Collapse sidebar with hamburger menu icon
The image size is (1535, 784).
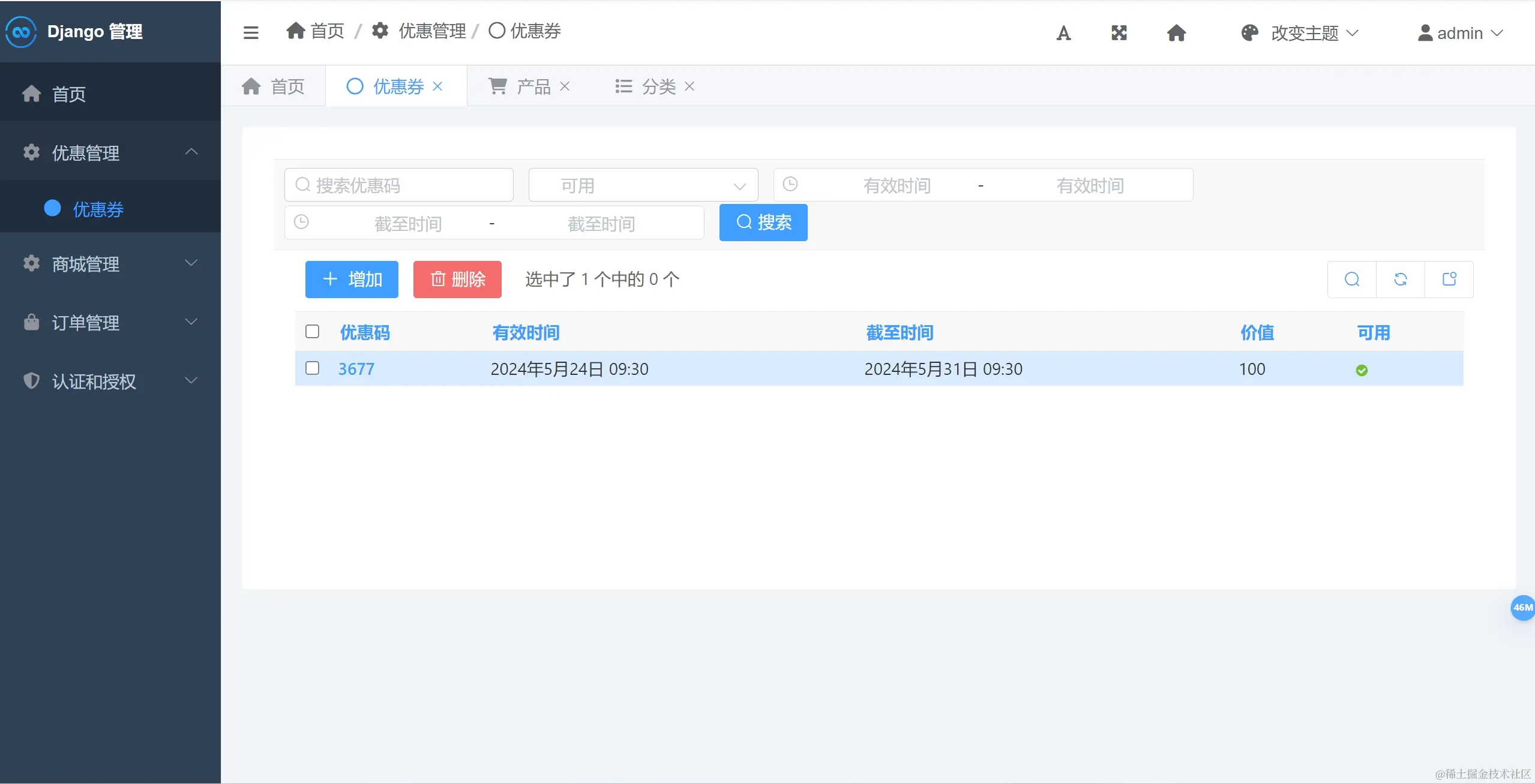click(251, 32)
